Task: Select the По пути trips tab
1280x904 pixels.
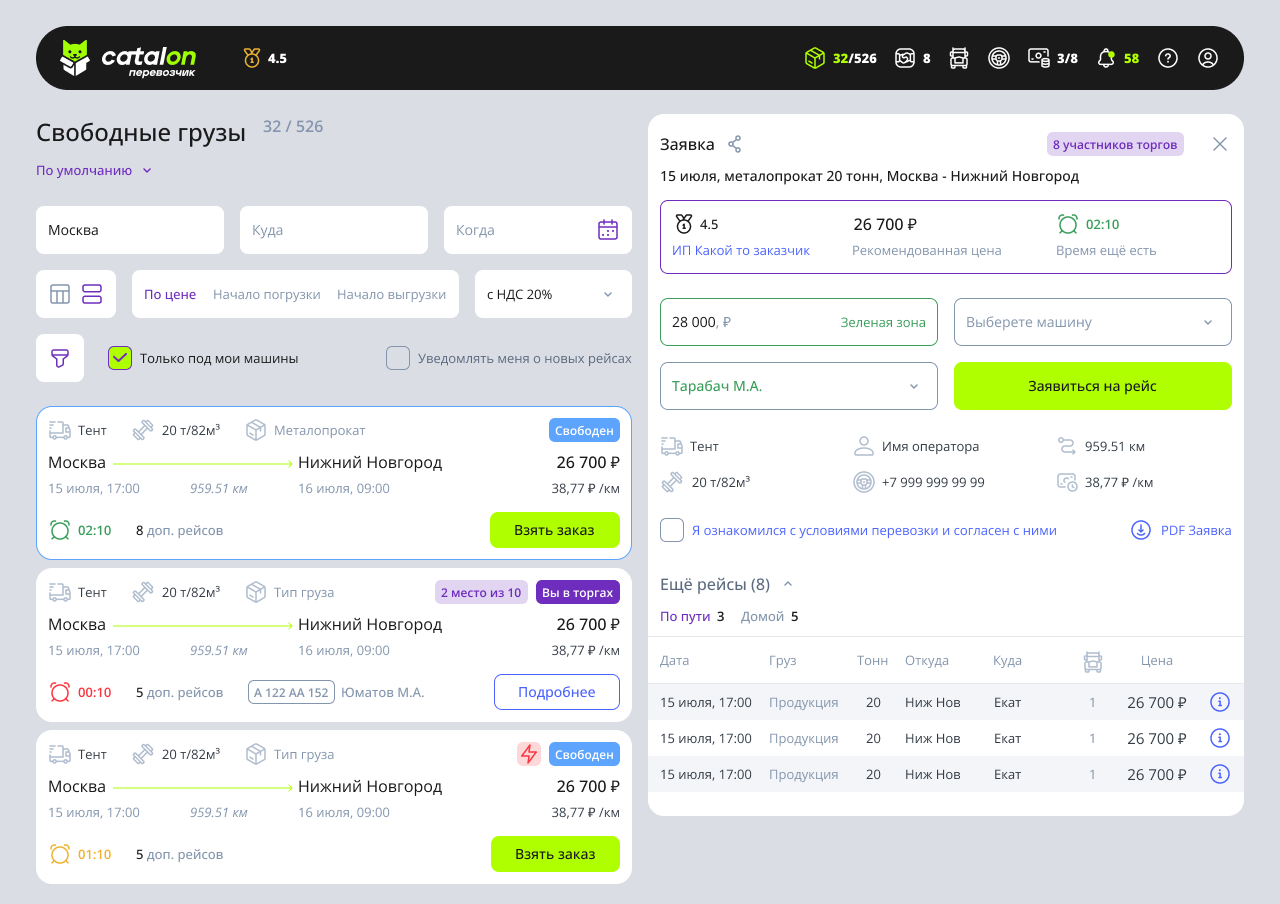Action: 692,616
